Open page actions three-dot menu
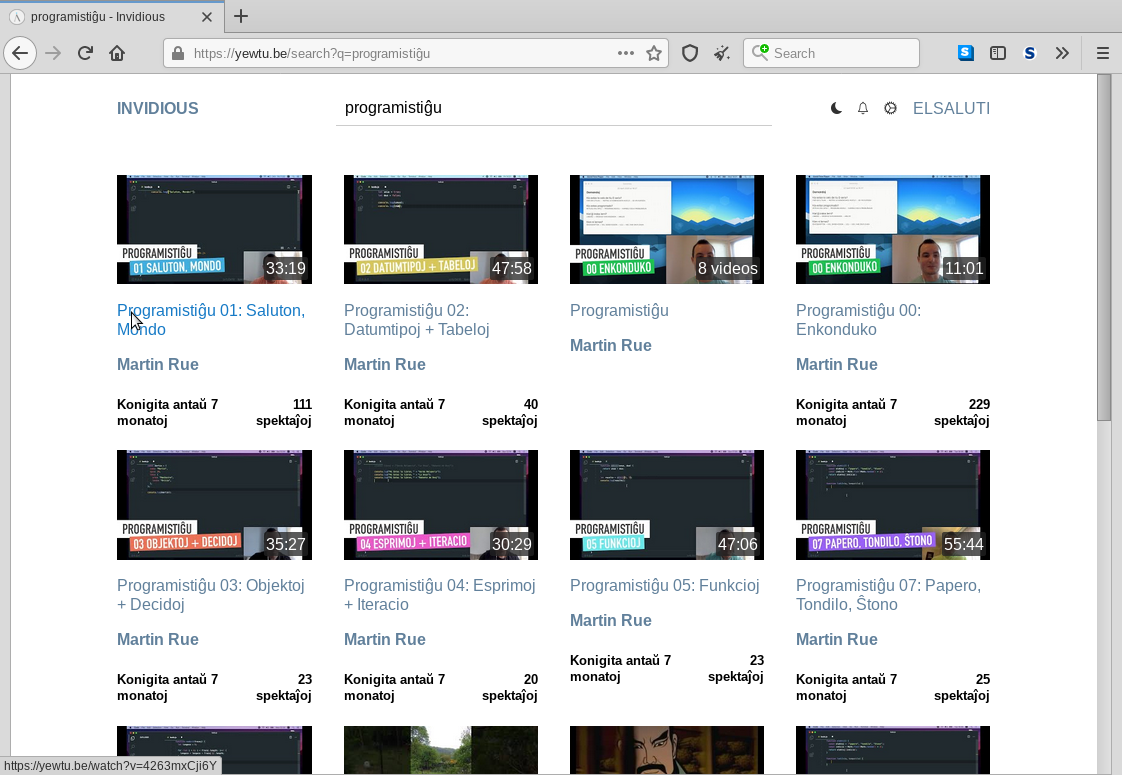Image resolution: width=1122 pixels, height=775 pixels. 626,53
